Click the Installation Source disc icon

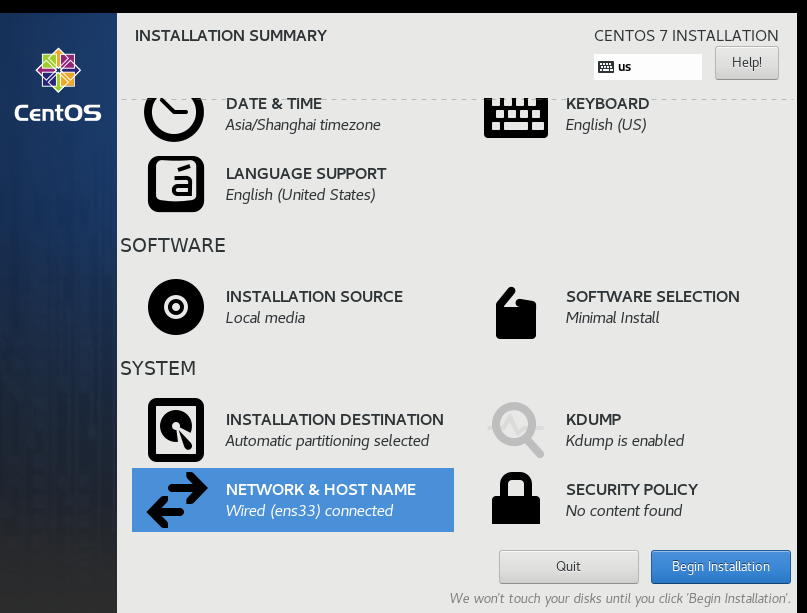tap(176, 307)
